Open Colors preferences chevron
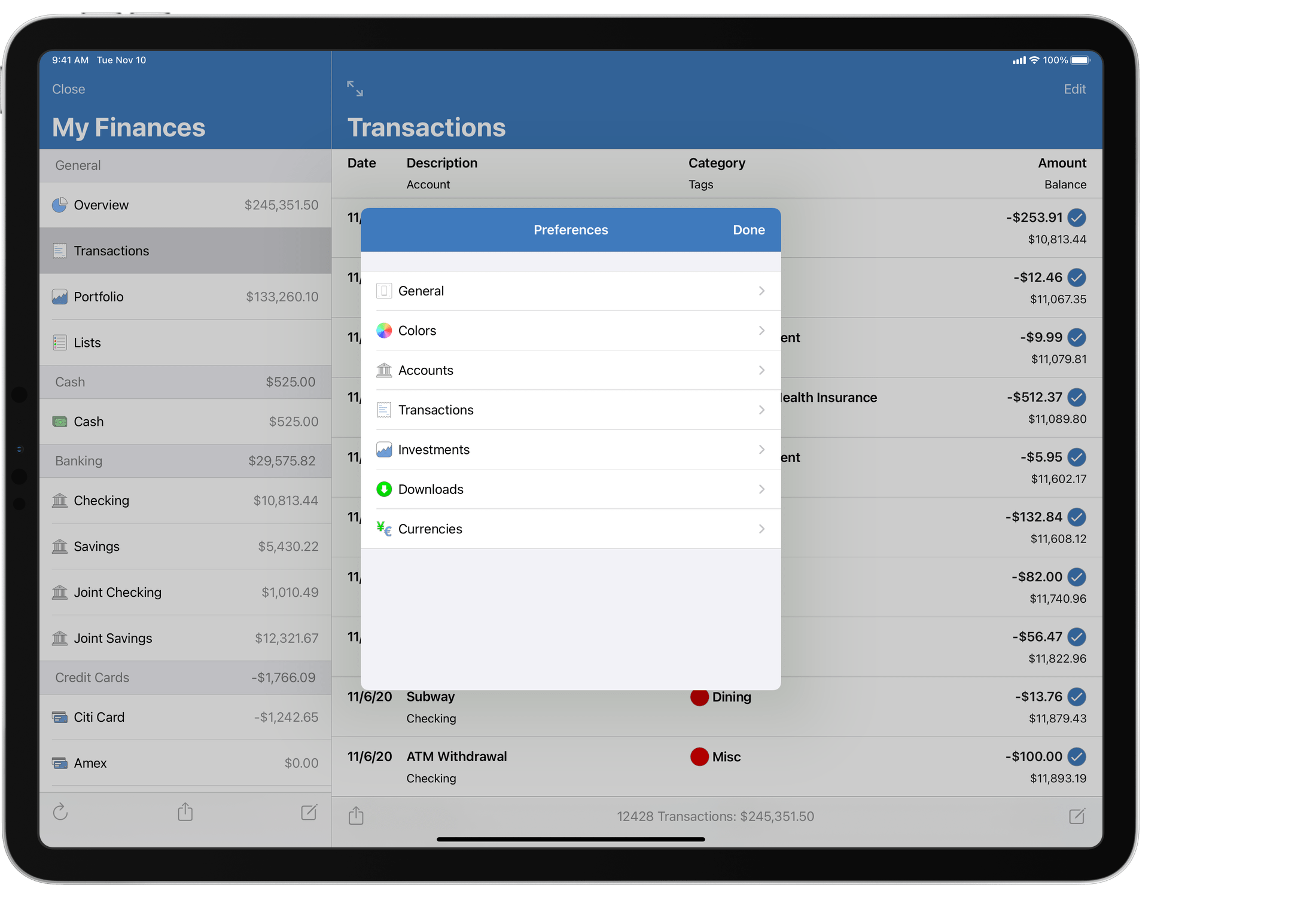This screenshot has height=897, width=1316. point(761,331)
